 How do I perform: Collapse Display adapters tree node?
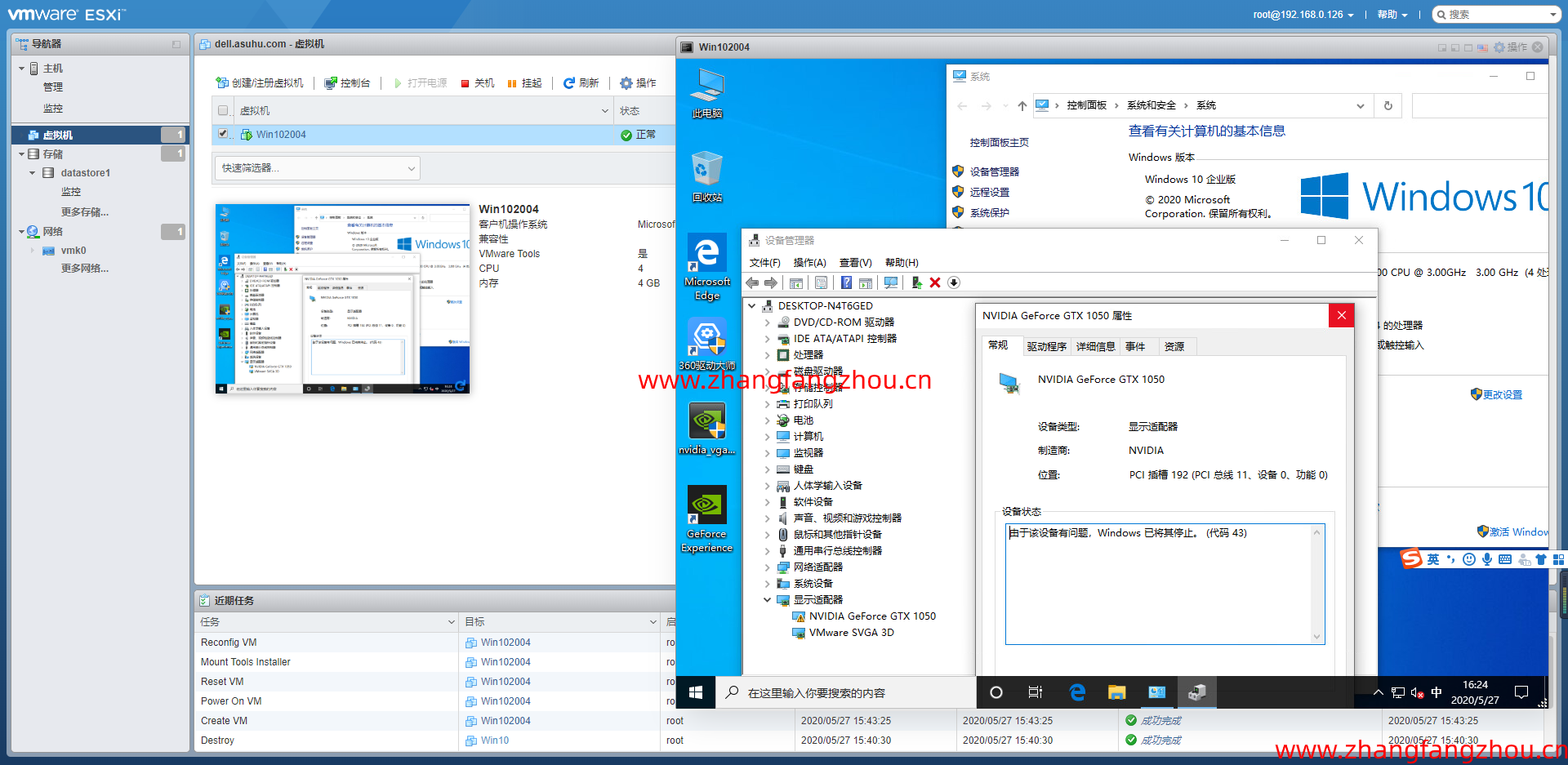pos(767,599)
